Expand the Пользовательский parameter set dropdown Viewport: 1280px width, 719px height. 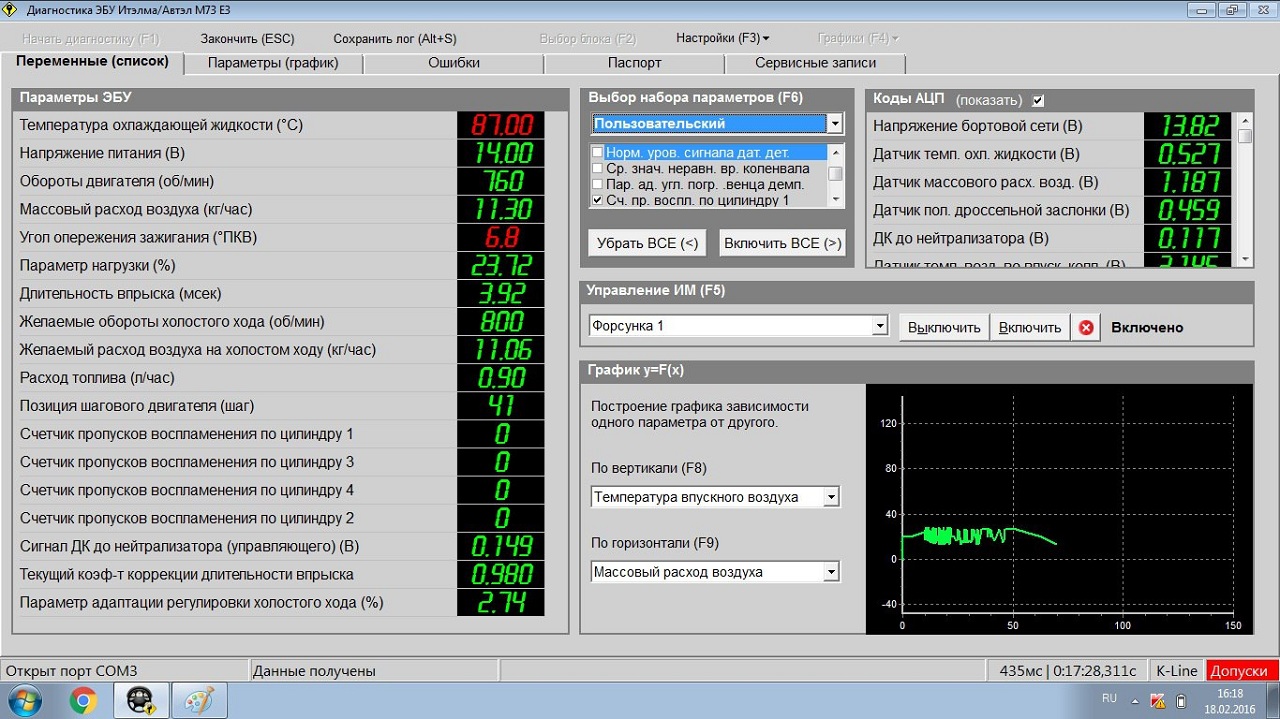[834, 124]
